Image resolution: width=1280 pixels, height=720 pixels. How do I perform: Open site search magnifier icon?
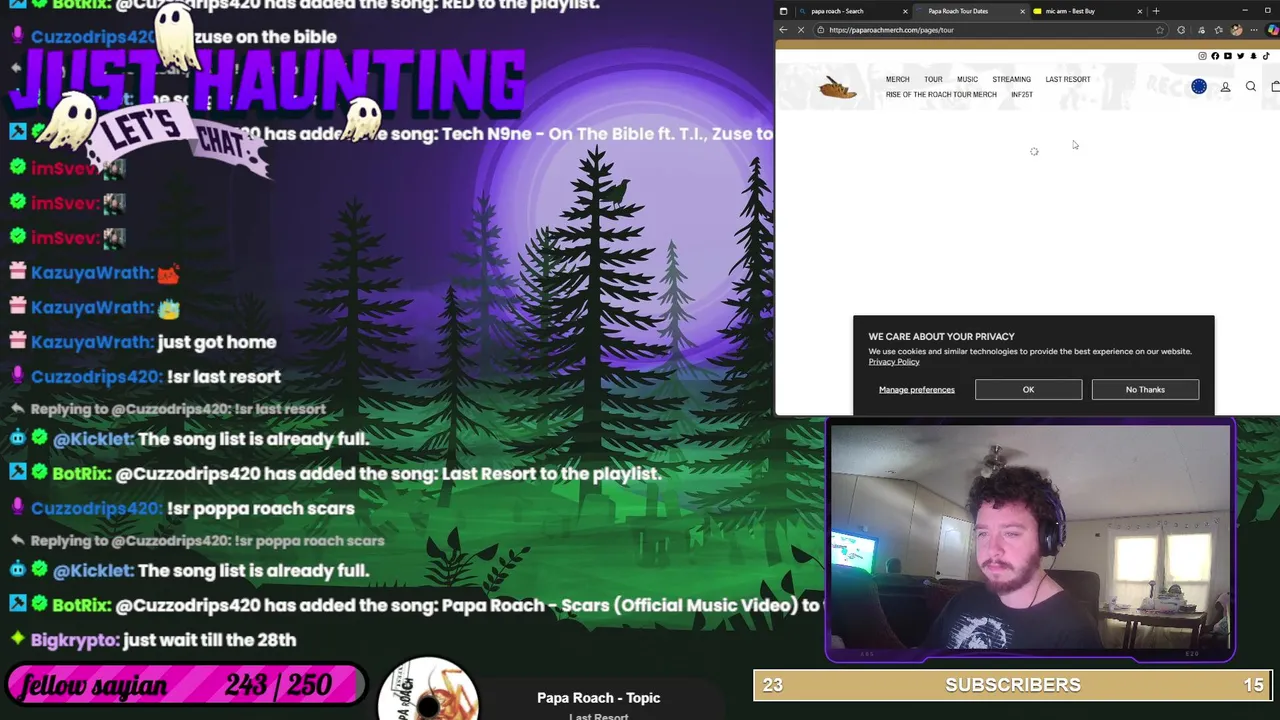(1251, 86)
